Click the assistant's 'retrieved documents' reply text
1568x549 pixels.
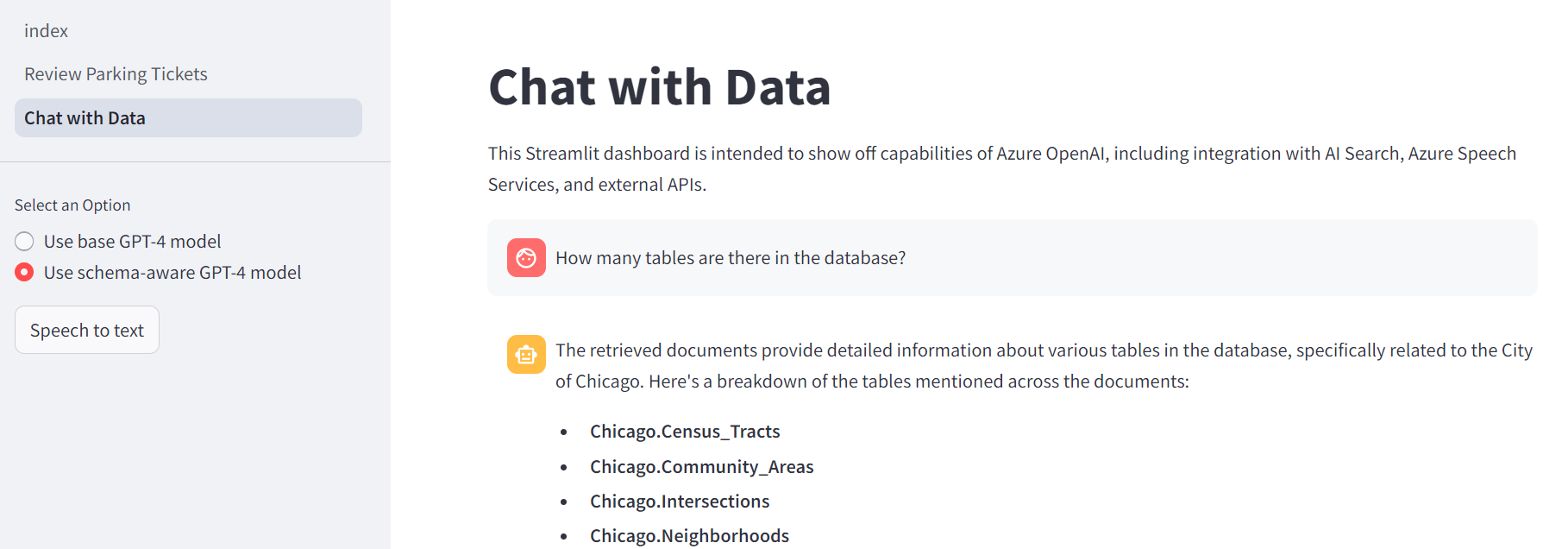click(1043, 365)
